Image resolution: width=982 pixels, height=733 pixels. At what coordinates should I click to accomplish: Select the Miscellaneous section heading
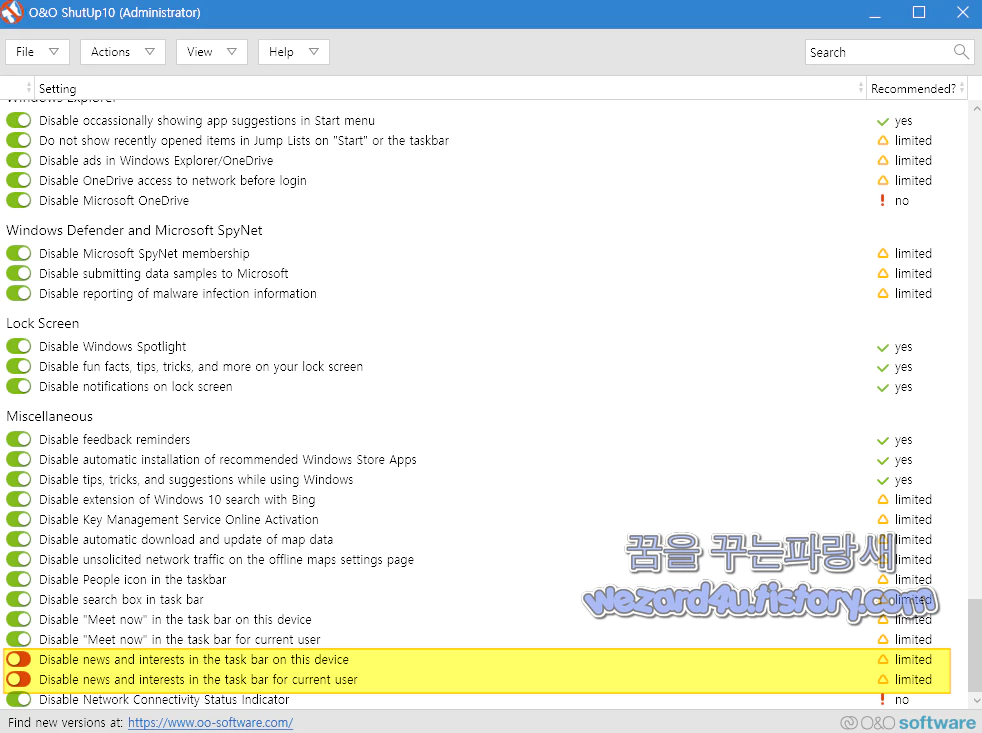(49, 416)
